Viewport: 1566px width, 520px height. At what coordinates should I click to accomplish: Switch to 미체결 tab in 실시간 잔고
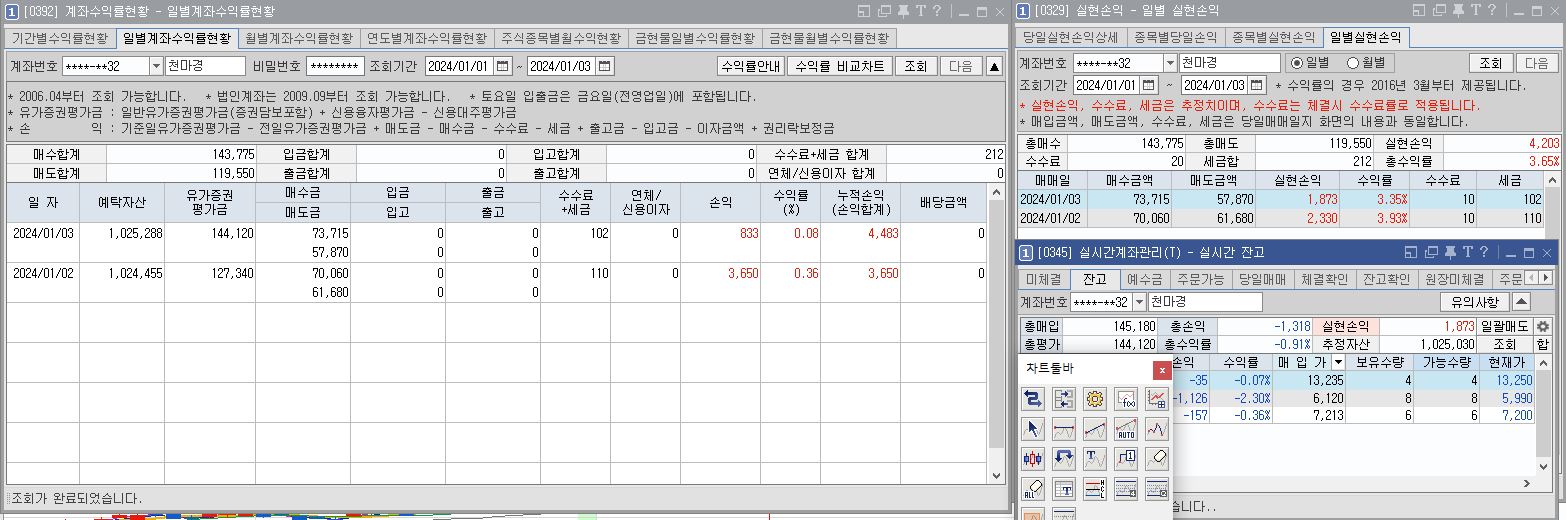click(1043, 279)
